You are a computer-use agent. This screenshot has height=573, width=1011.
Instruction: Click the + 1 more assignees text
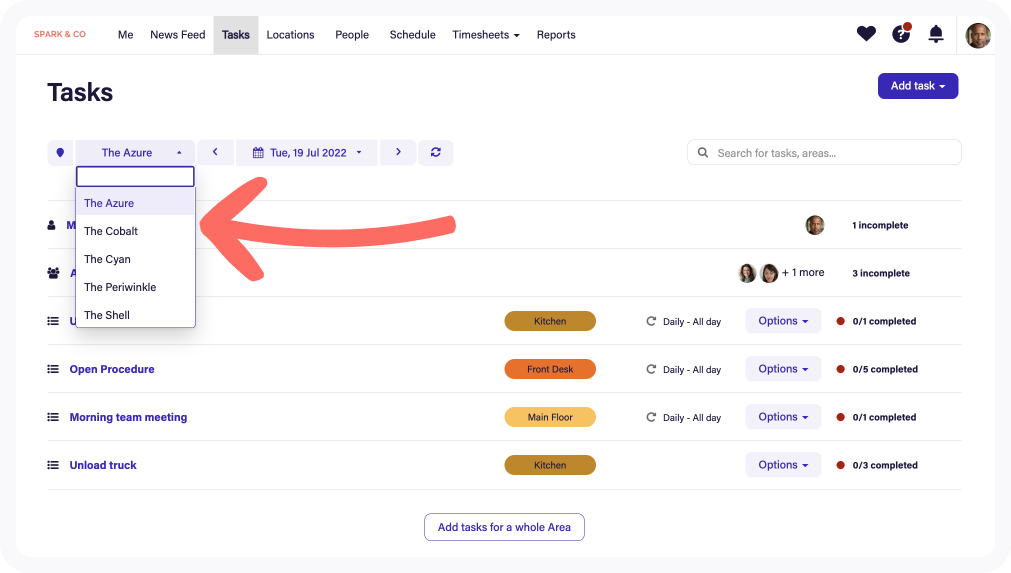point(803,273)
